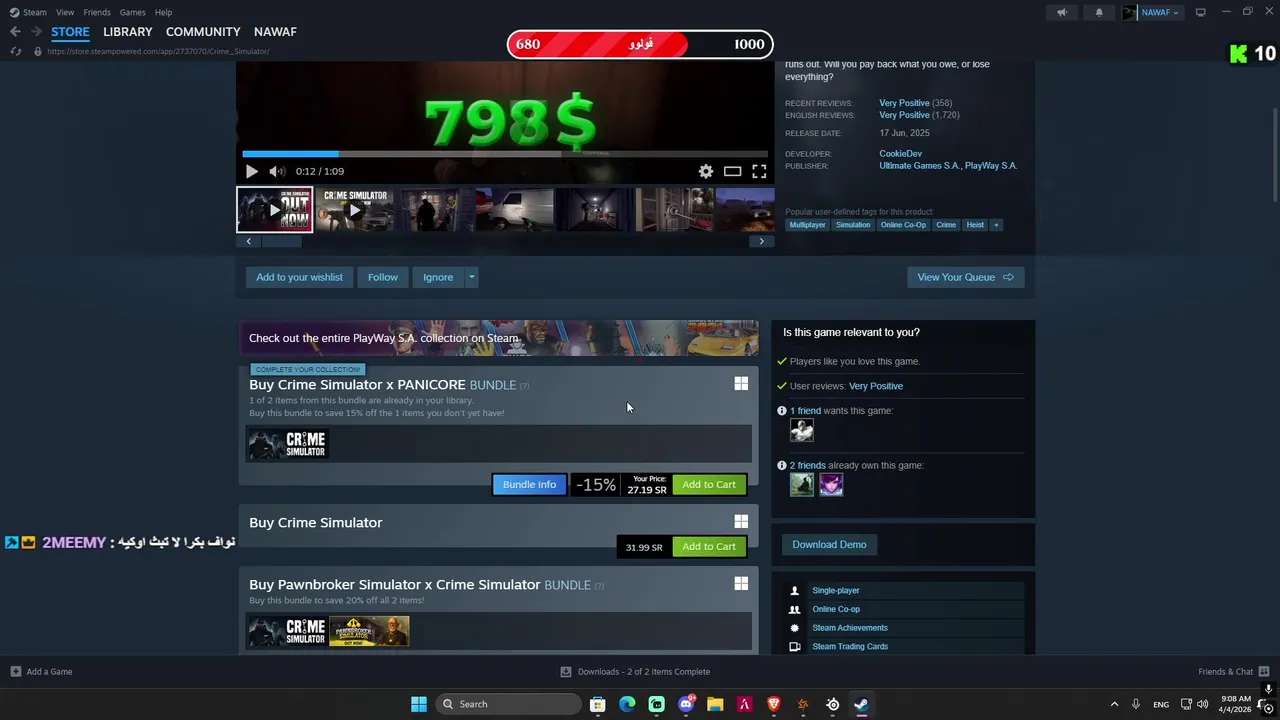This screenshot has height=720, width=1280.
Task: Click Add a Game
Action: (x=41, y=672)
